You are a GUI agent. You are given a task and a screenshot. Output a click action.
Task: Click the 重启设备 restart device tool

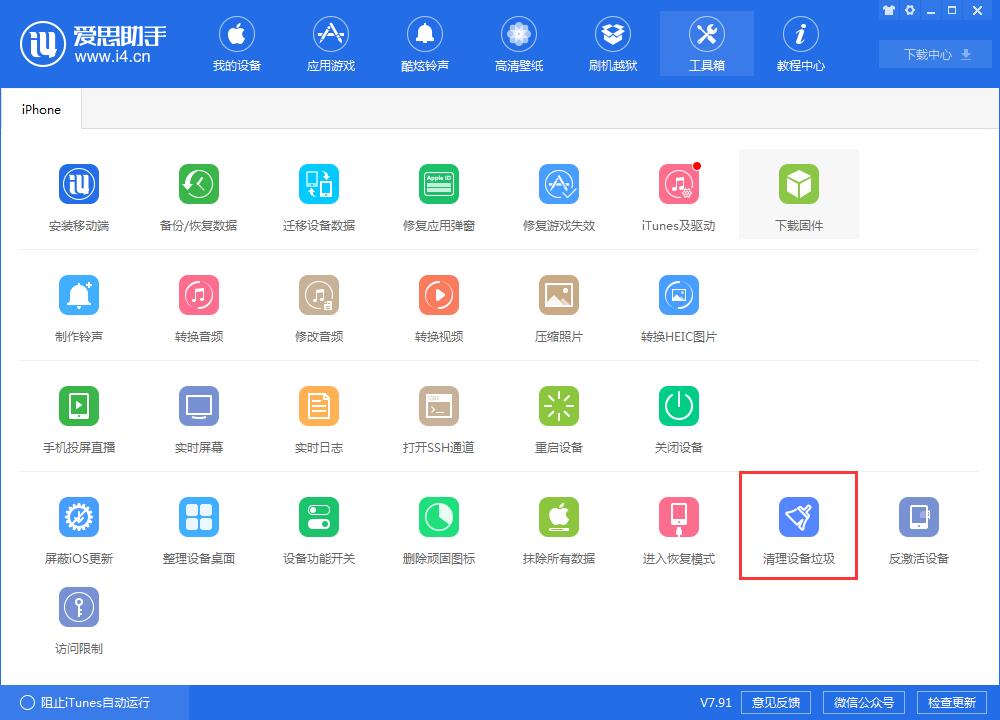559,417
